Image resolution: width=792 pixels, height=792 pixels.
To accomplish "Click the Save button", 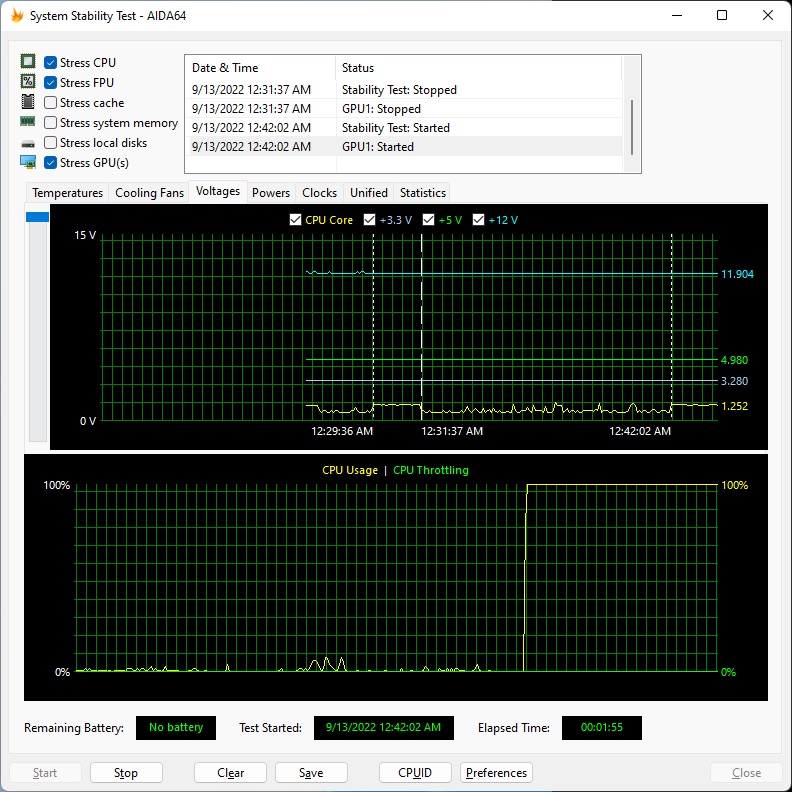I will [311, 773].
